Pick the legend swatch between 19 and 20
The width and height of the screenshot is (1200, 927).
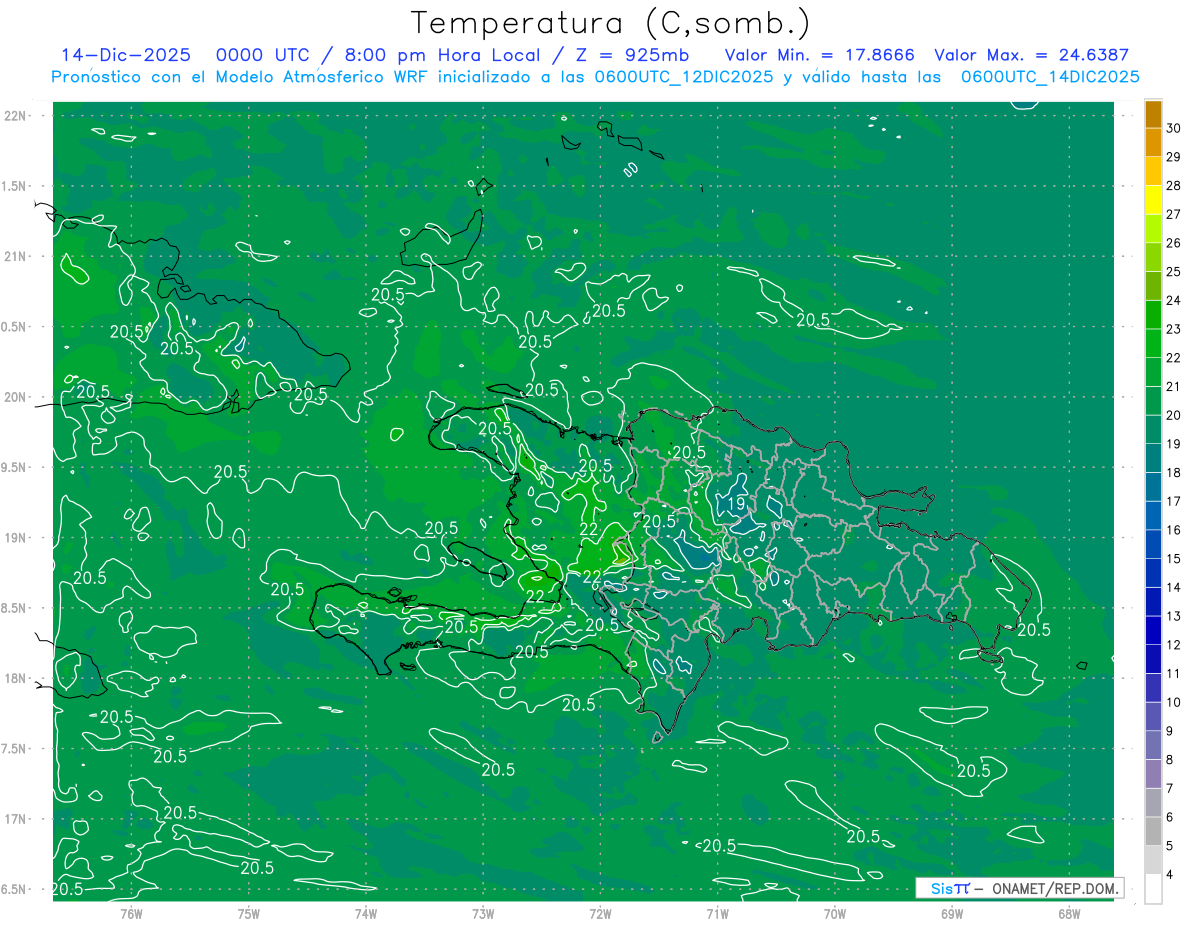point(1154,429)
